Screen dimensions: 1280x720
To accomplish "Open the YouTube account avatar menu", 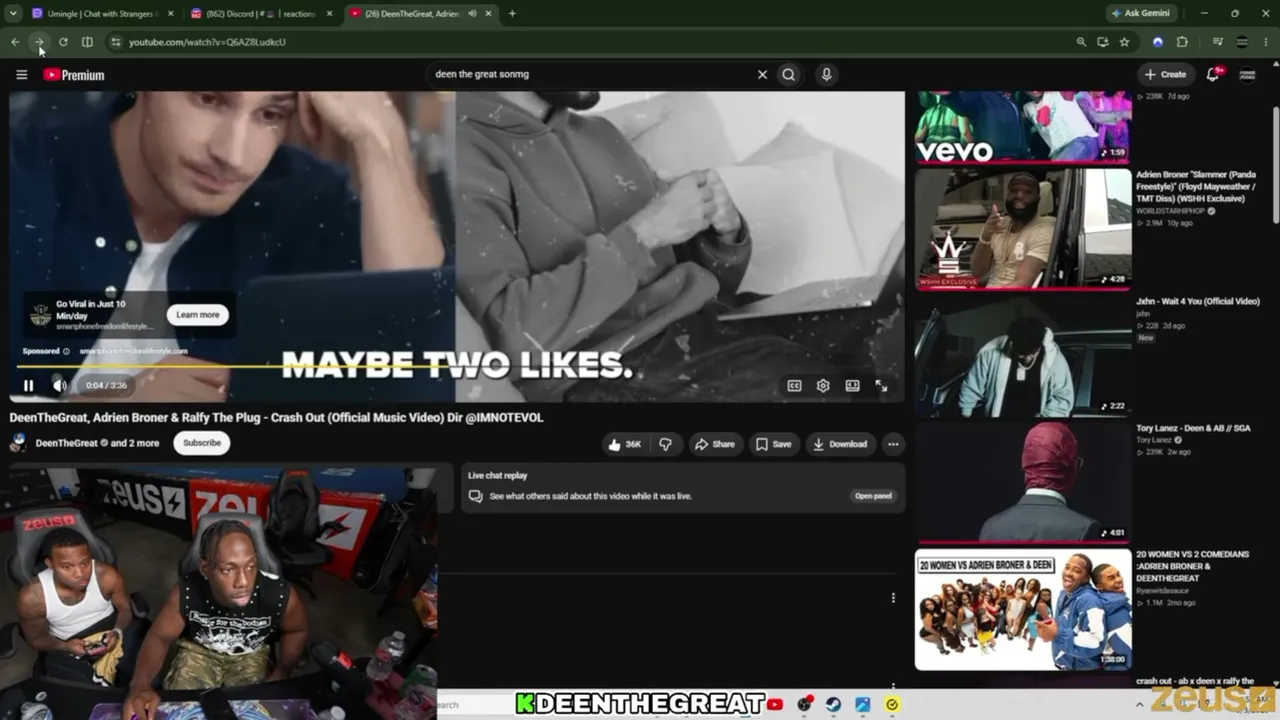I will coord(1247,74).
